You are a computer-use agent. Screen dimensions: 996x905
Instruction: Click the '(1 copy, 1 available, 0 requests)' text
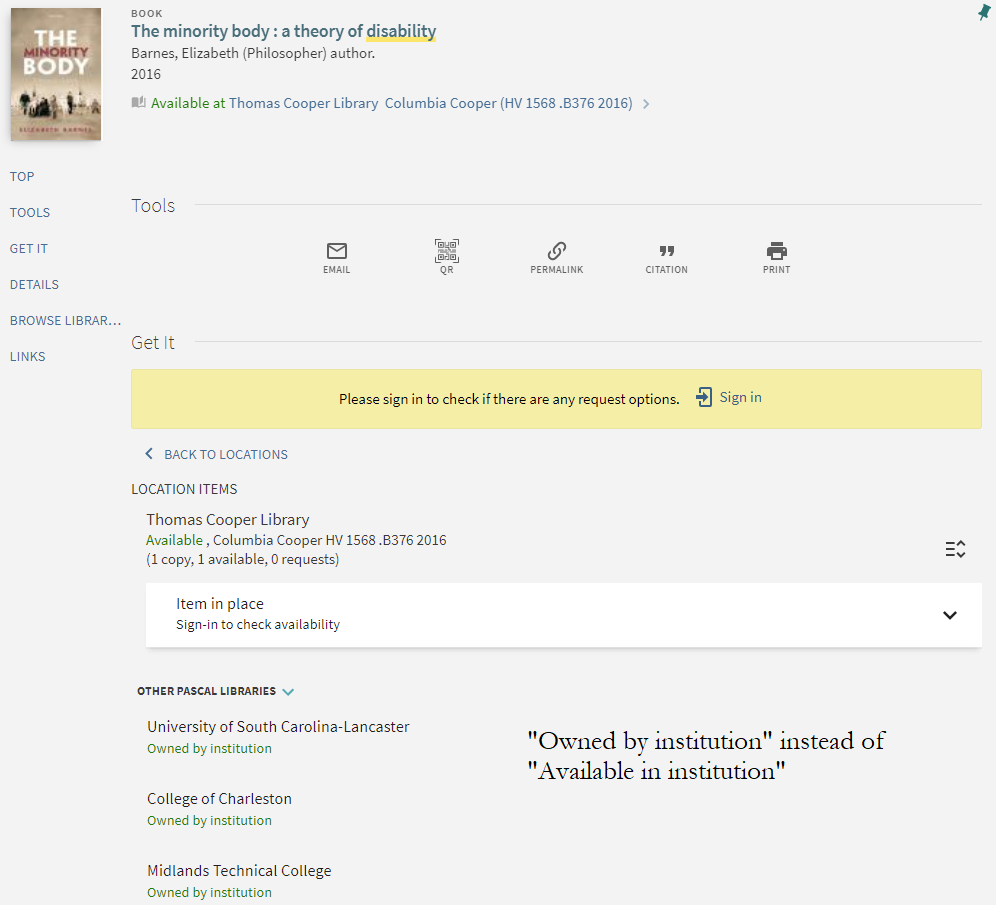[243, 560]
